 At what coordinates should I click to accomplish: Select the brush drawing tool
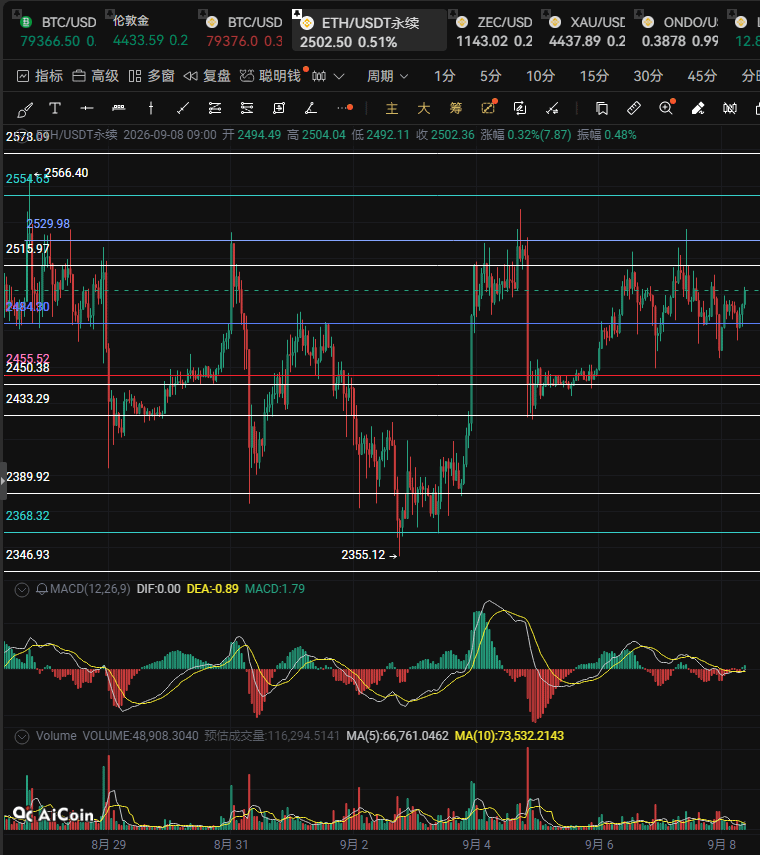click(x=25, y=109)
